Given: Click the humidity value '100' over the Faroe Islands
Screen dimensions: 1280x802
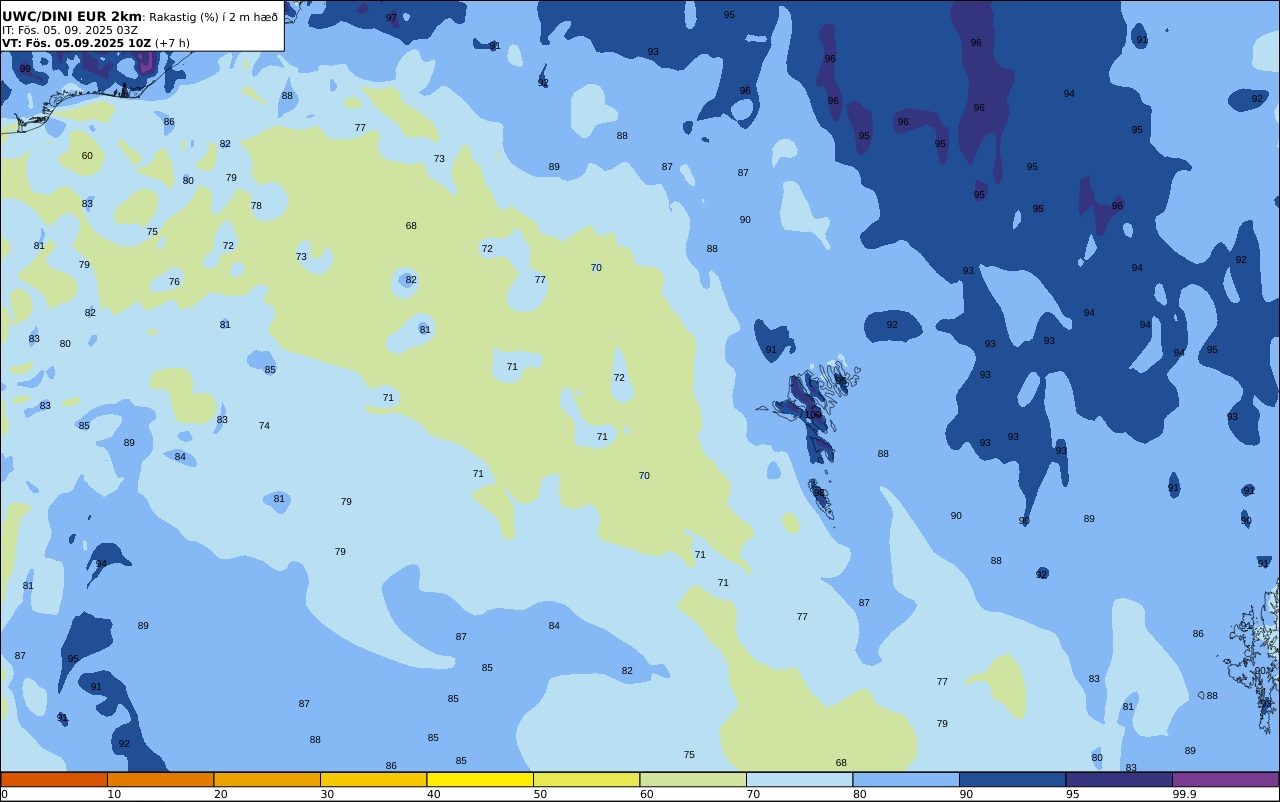Looking at the screenshot, I should [813, 414].
